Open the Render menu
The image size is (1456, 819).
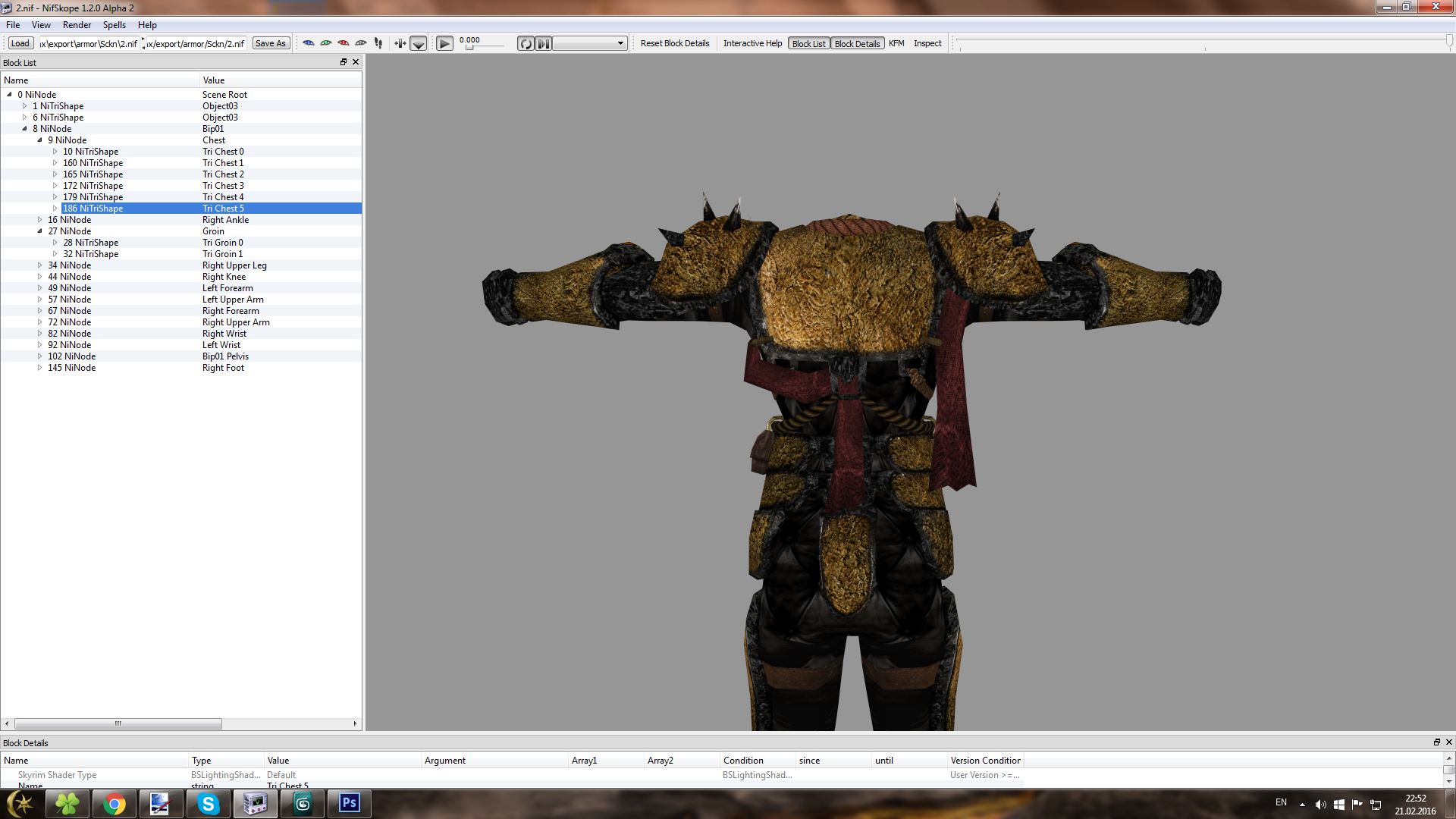pyautogui.click(x=77, y=25)
